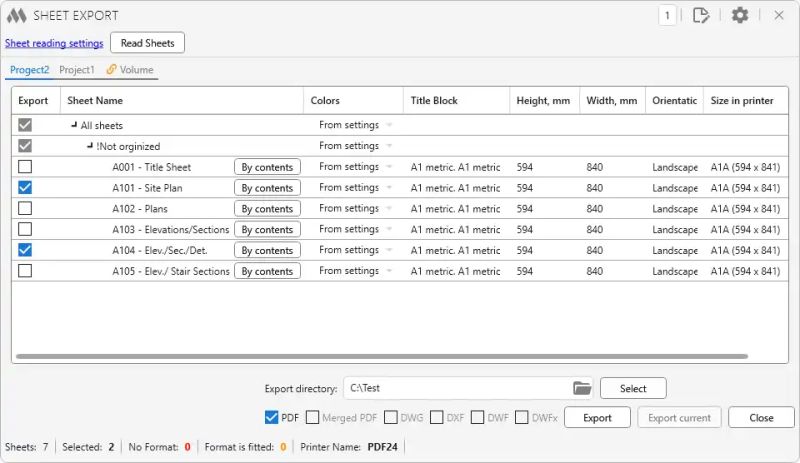800x463 pixels.
Task: Open Sheet reading settings link
Action: tap(54, 43)
